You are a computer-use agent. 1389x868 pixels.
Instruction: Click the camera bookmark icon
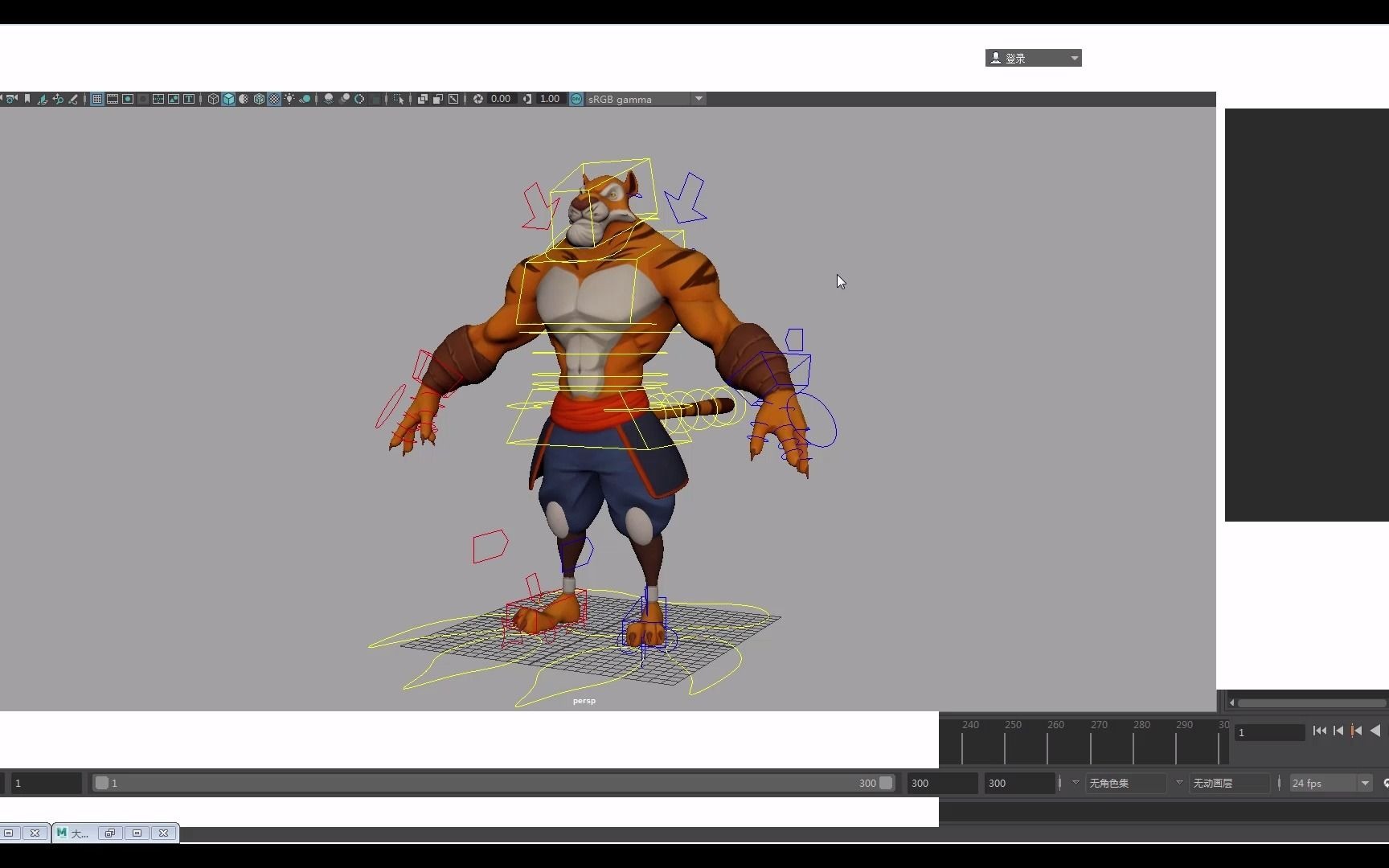[27, 99]
